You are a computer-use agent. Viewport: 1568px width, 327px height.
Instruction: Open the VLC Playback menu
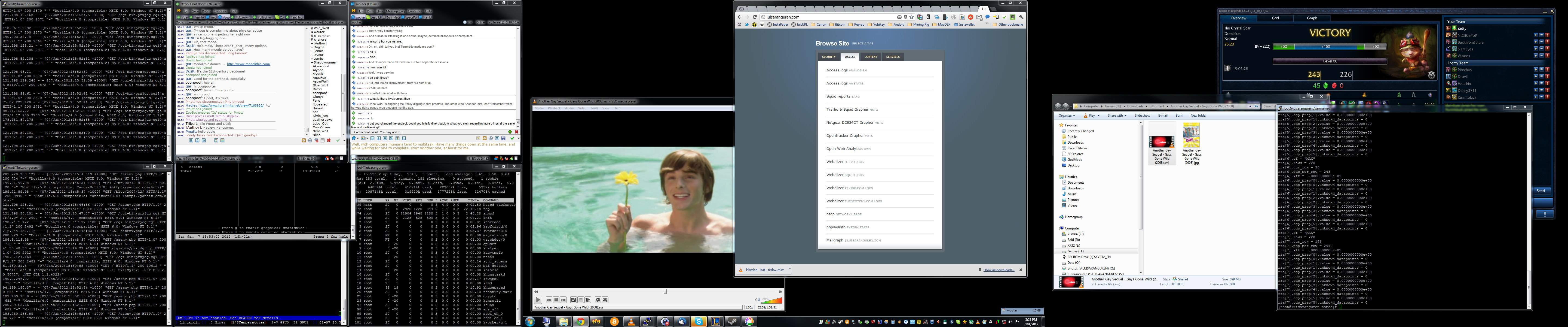click(x=555, y=108)
